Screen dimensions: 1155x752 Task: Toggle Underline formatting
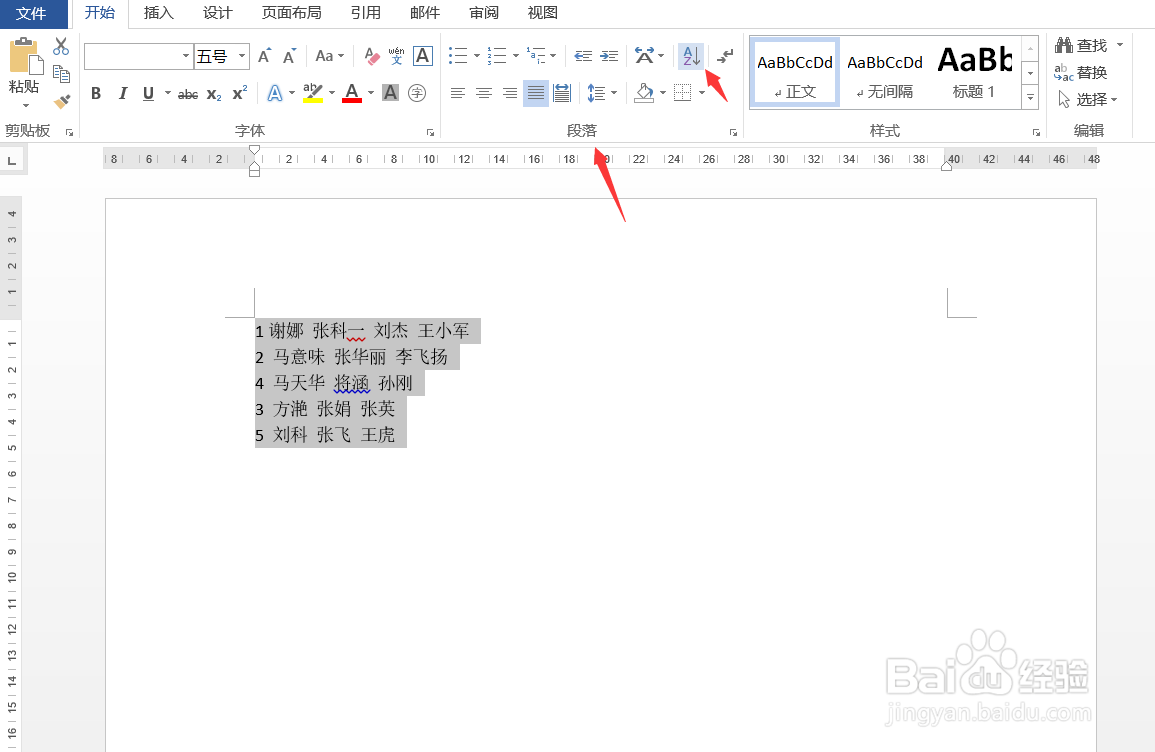[148, 94]
